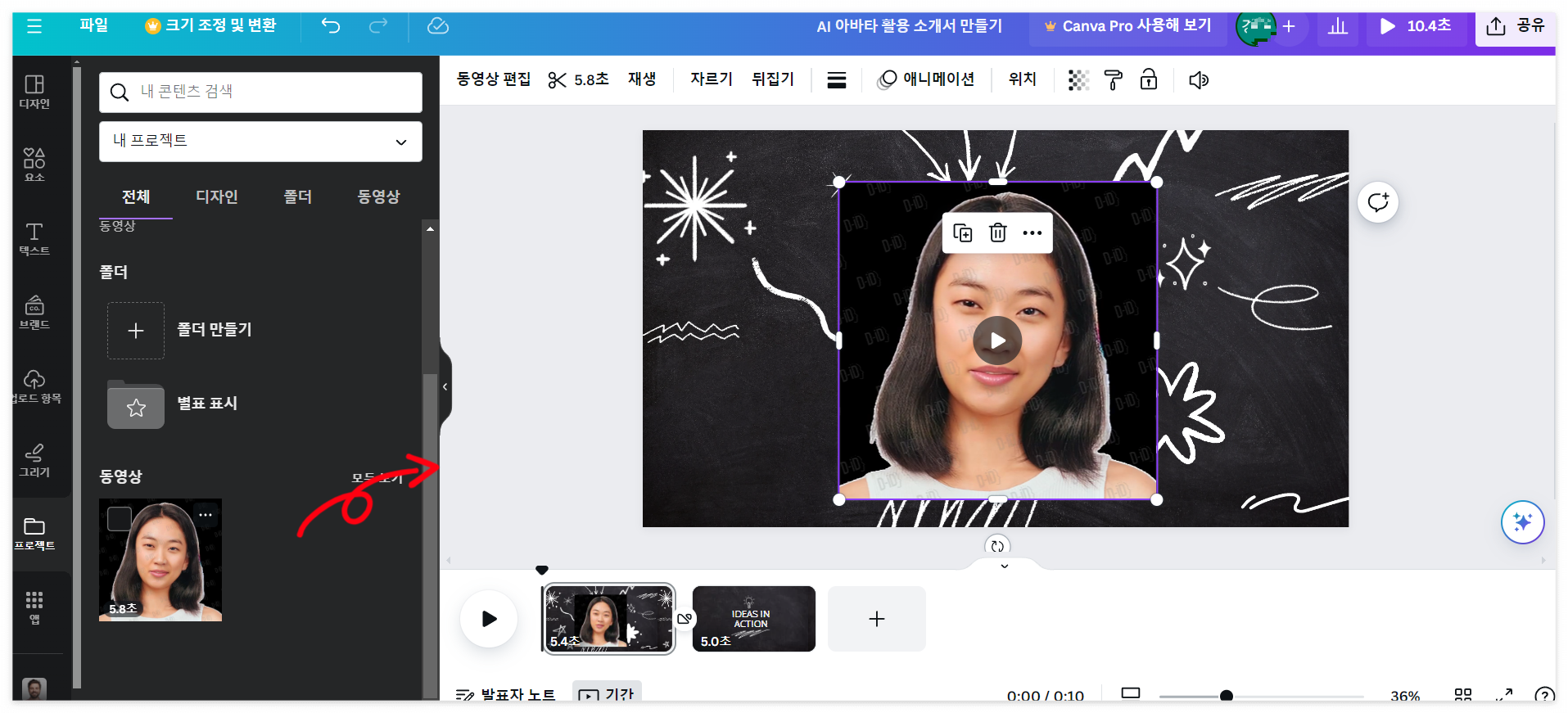
Task: Click Canva Pro 사용해 보기 button
Action: (x=1127, y=26)
